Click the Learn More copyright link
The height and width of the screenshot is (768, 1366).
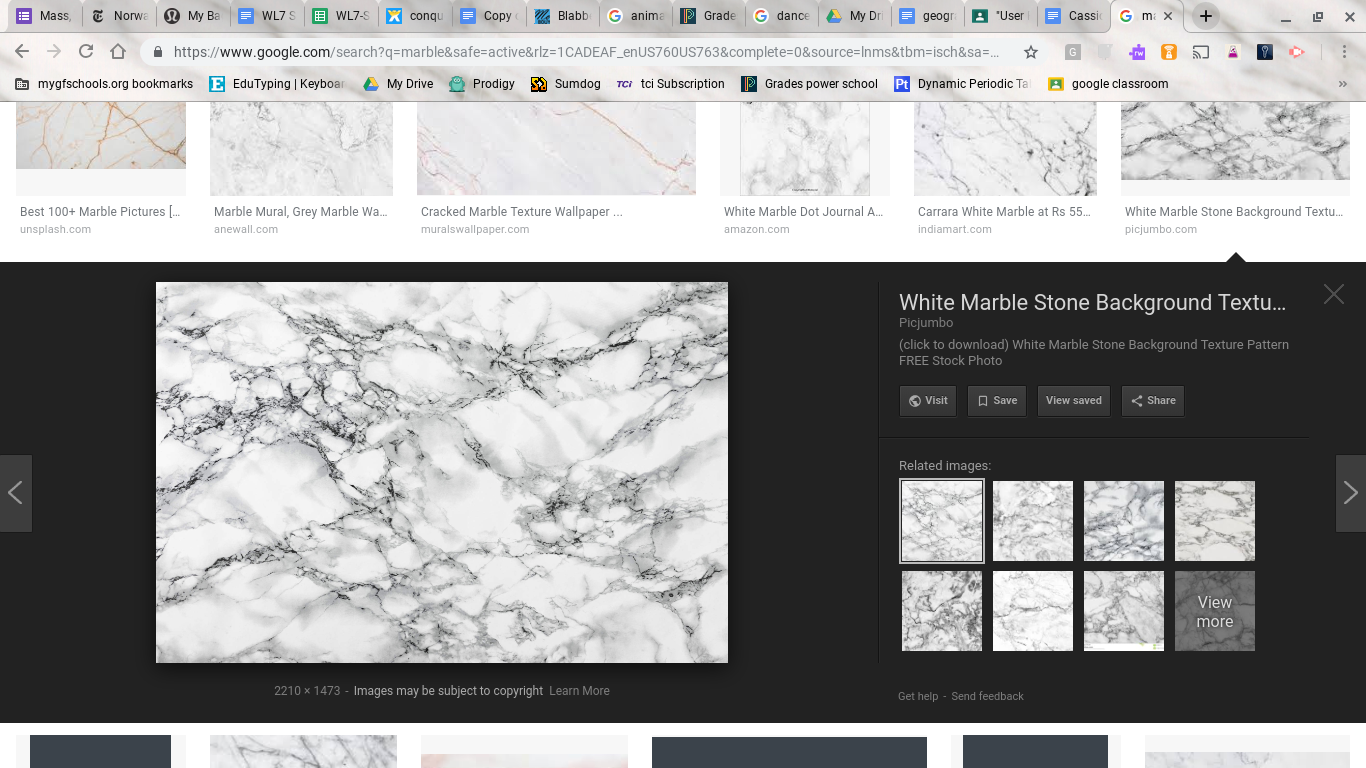click(579, 691)
